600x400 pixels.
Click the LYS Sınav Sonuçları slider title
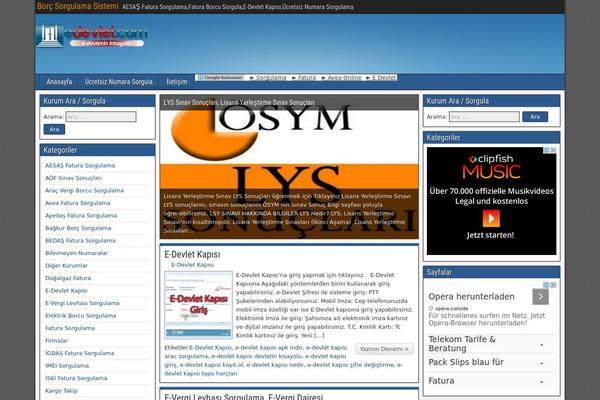[239, 103]
